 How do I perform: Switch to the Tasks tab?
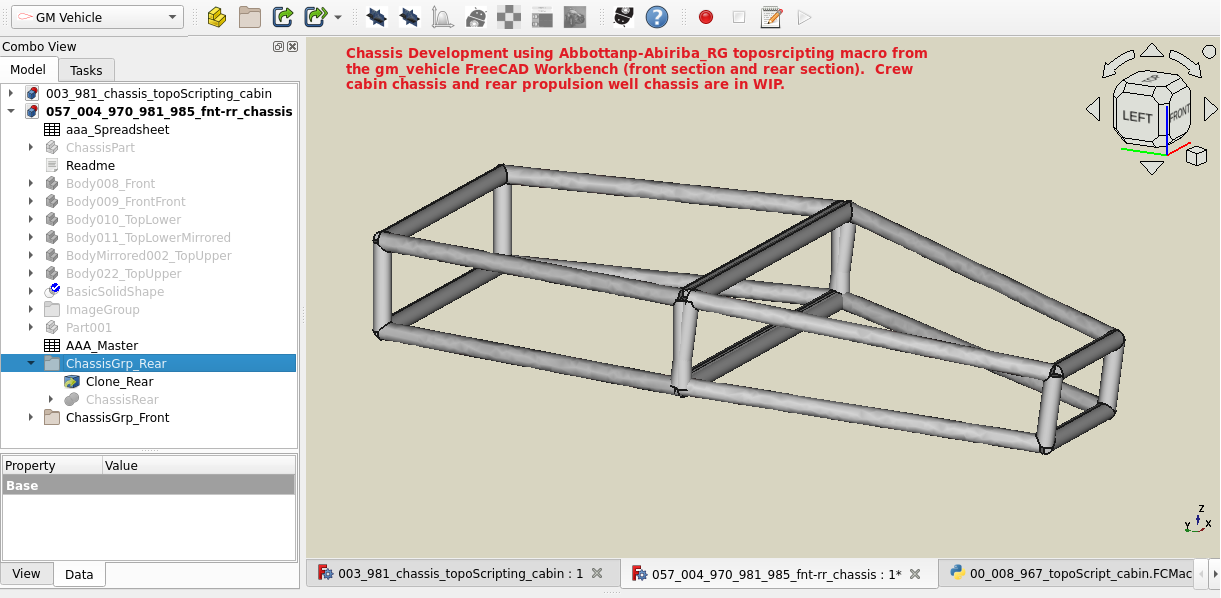coord(86,70)
